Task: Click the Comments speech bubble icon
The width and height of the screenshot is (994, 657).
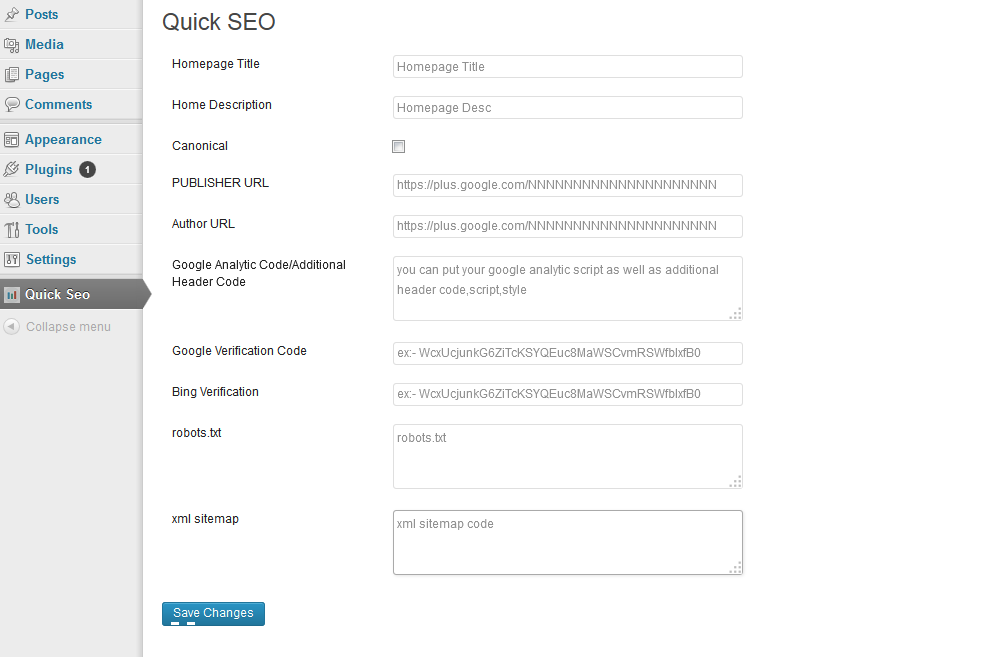Action: (11, 104)
